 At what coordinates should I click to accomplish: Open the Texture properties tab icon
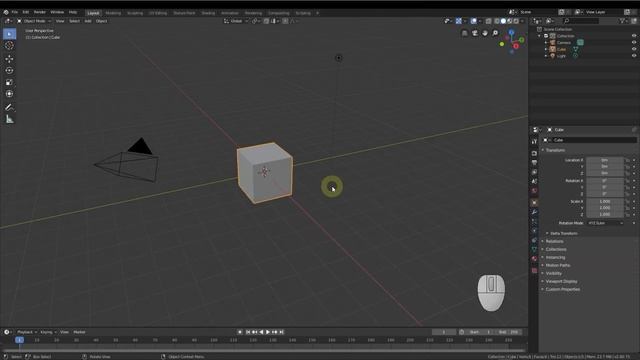click(x=534, y=271)
